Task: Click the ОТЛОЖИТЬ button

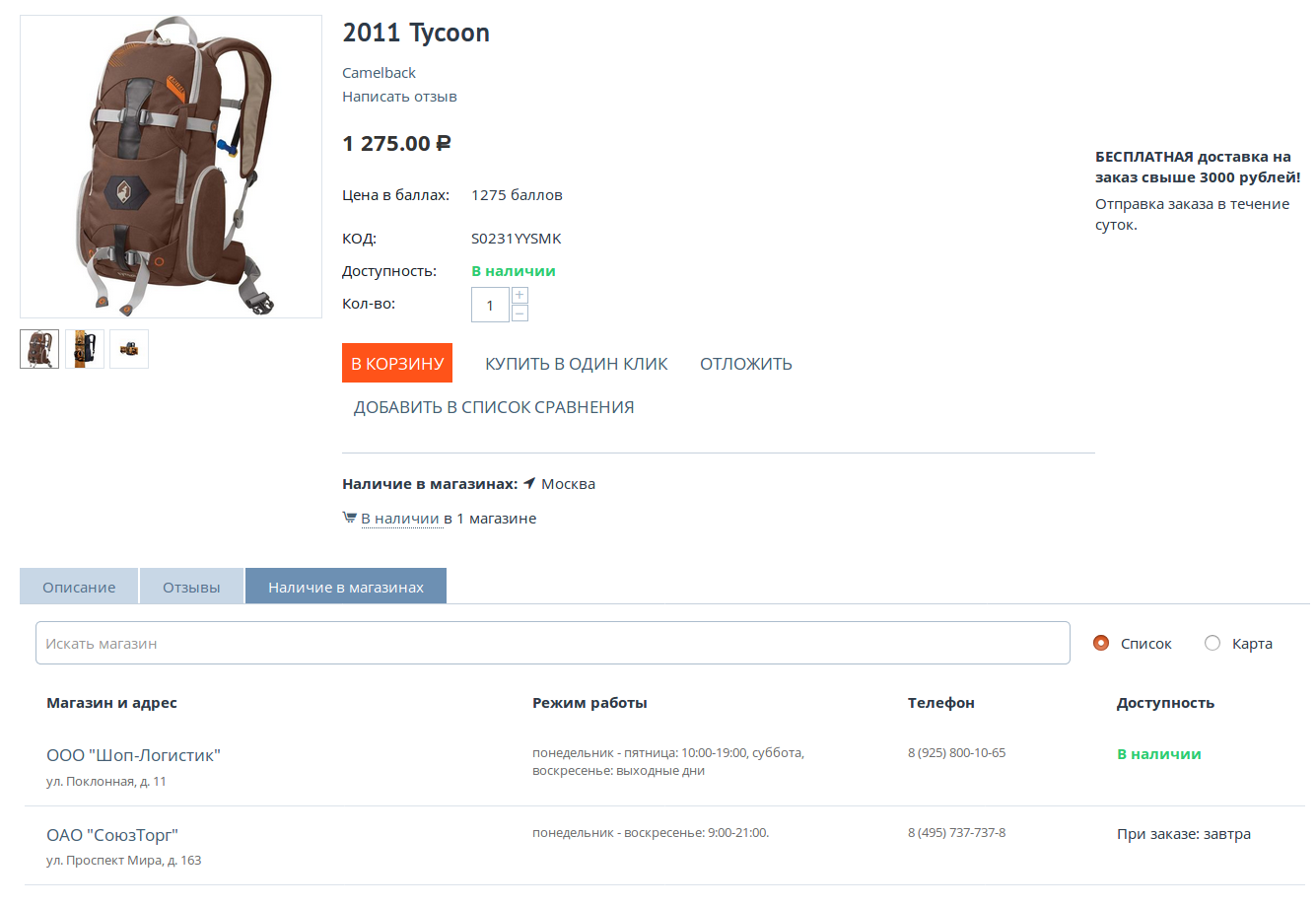Action: click(745, 364)
